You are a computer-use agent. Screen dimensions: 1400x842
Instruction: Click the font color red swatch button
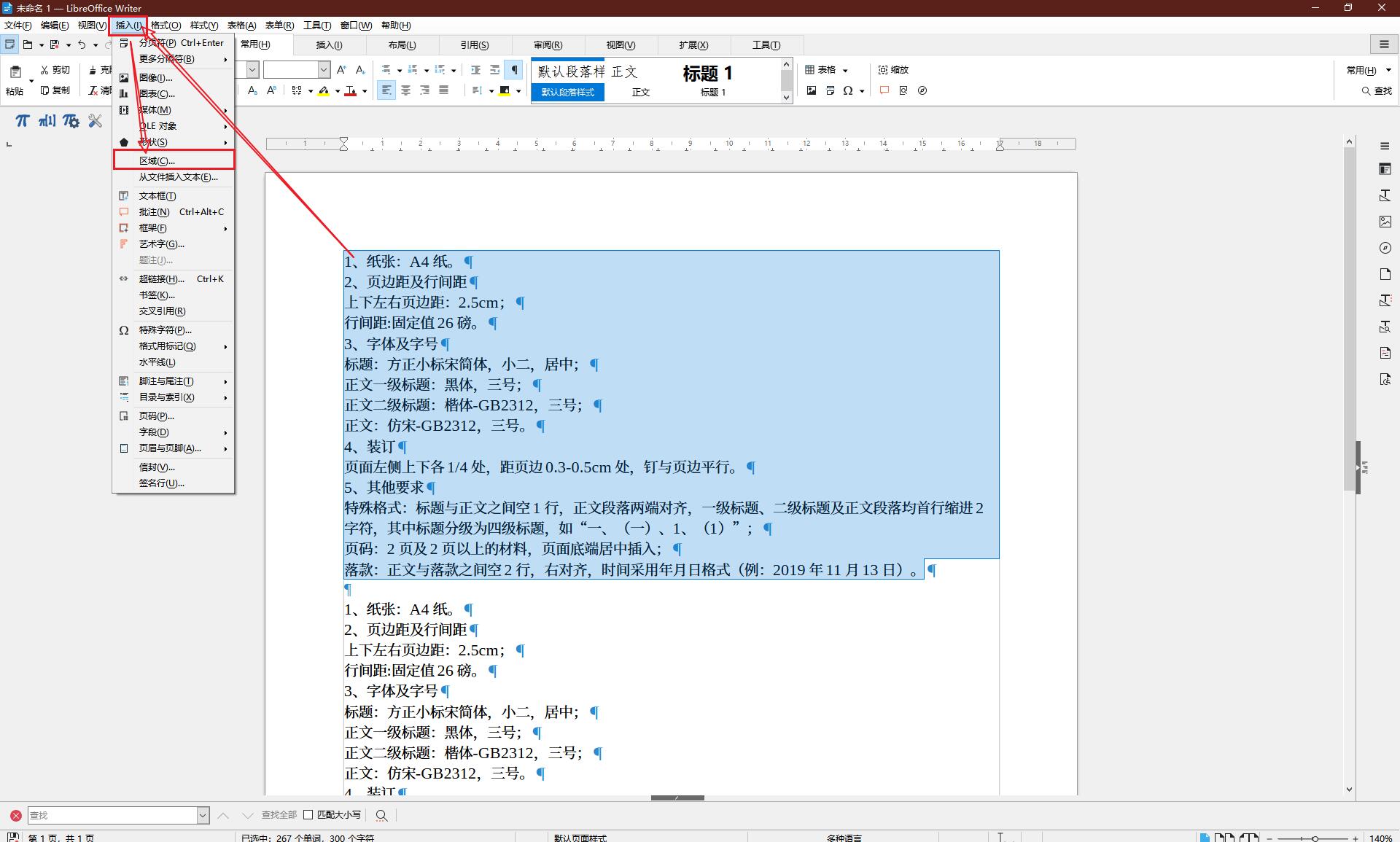click(351, 90)
